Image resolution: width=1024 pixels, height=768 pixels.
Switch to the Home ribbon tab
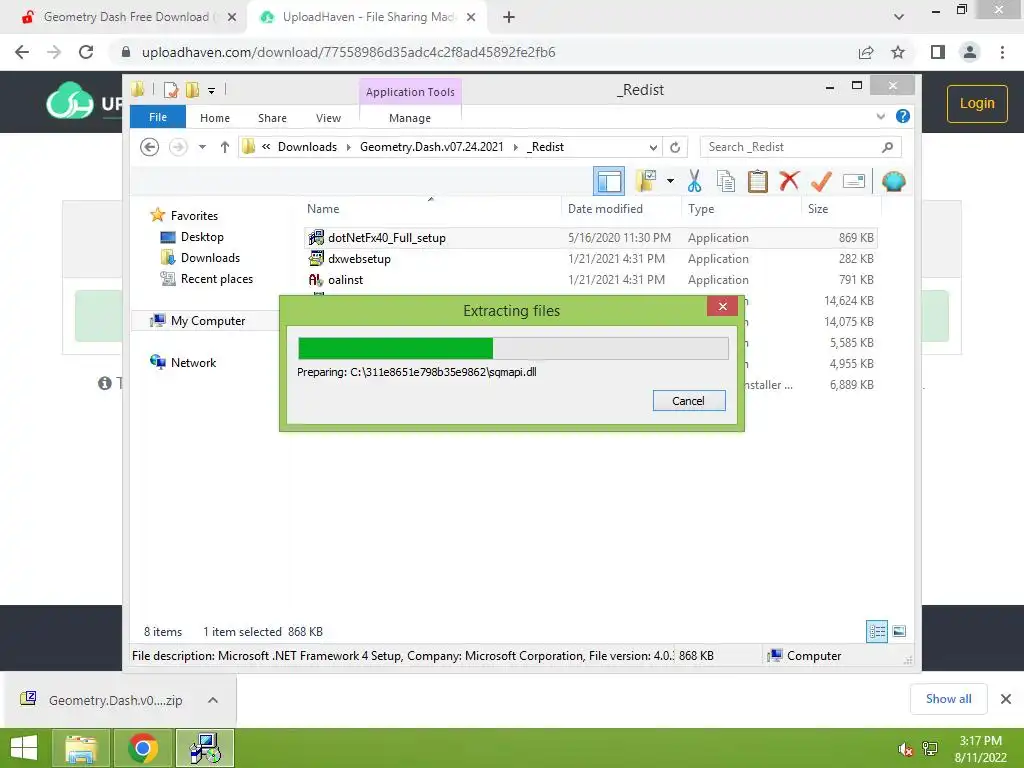click(x=215, y=118)
